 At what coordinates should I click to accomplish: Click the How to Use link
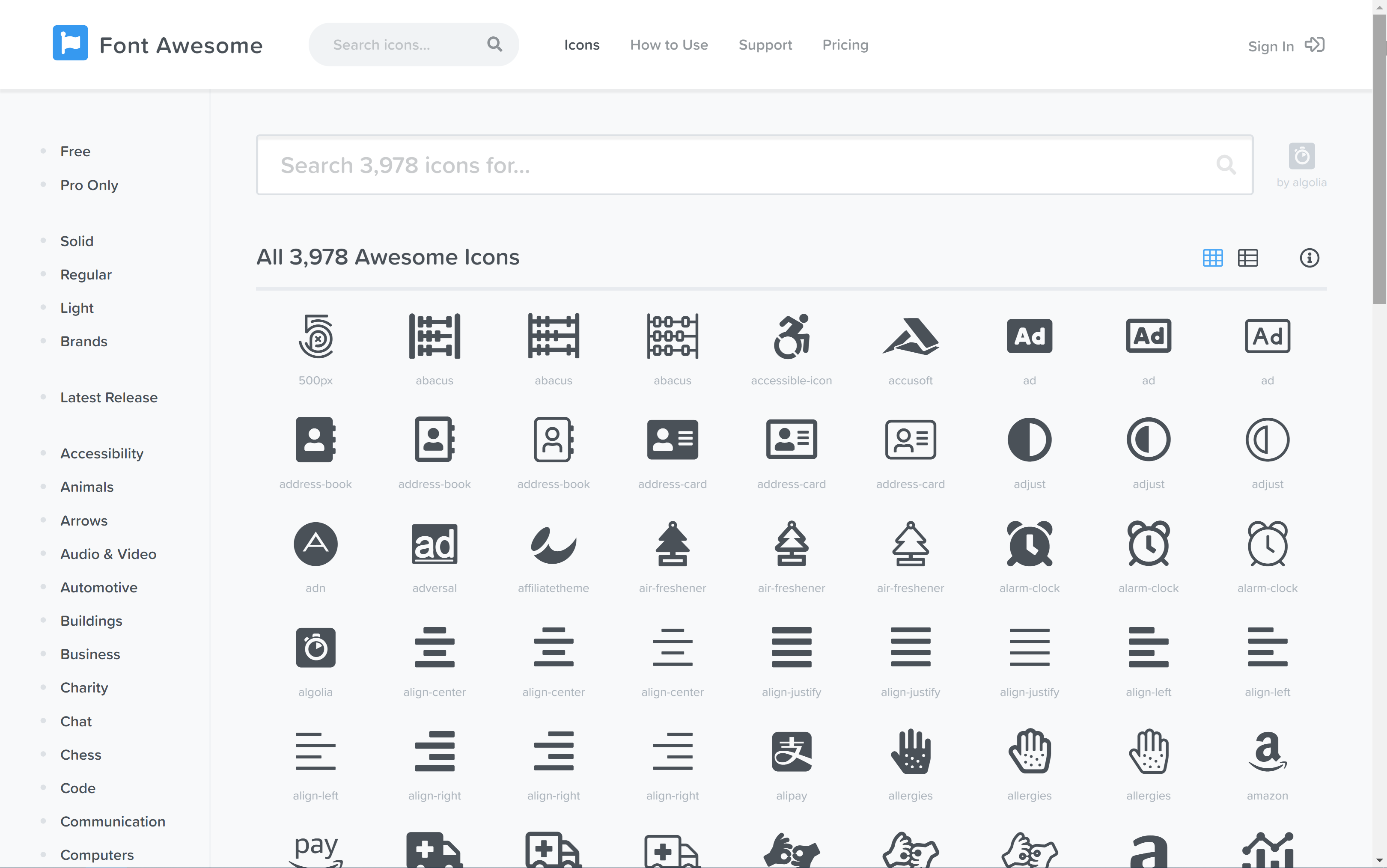(669, 45)
